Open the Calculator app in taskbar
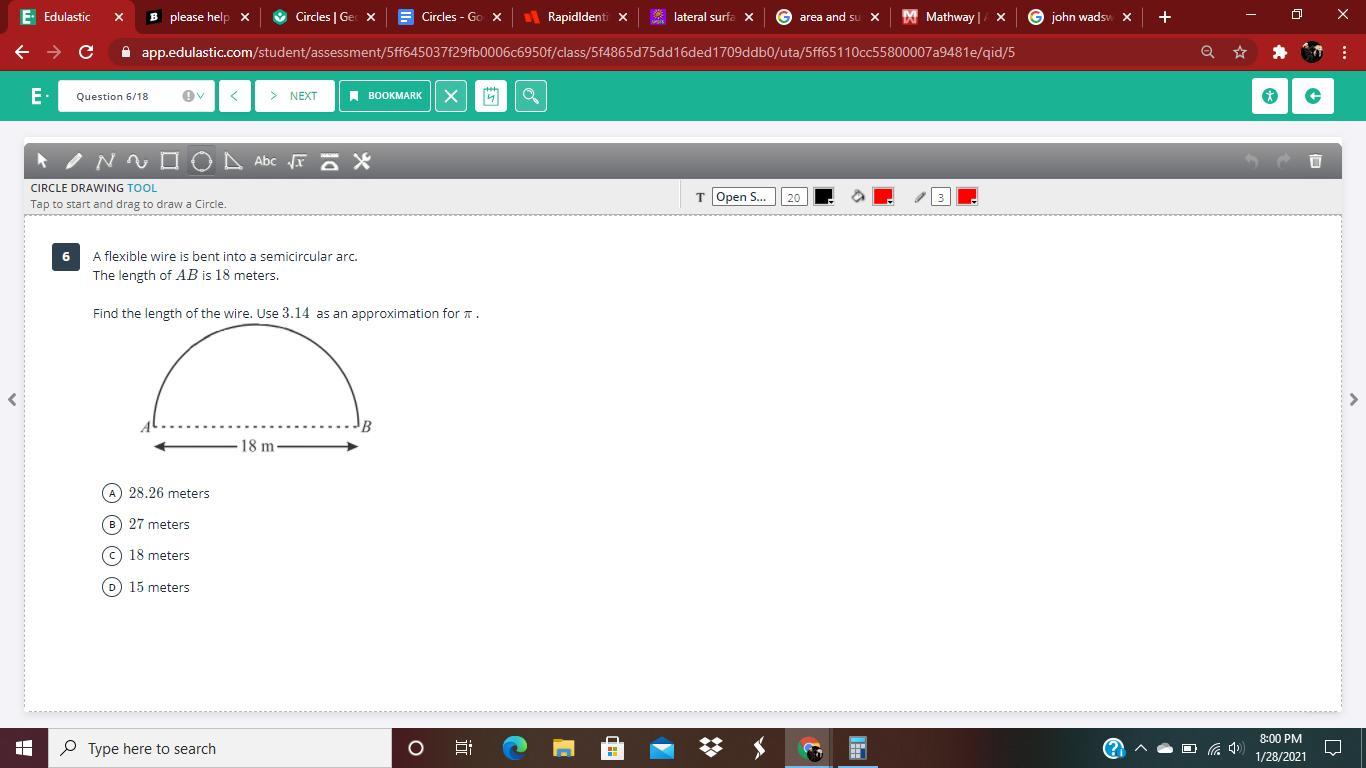This screenshot has height=768, width=1366. [x=857, y=748]
